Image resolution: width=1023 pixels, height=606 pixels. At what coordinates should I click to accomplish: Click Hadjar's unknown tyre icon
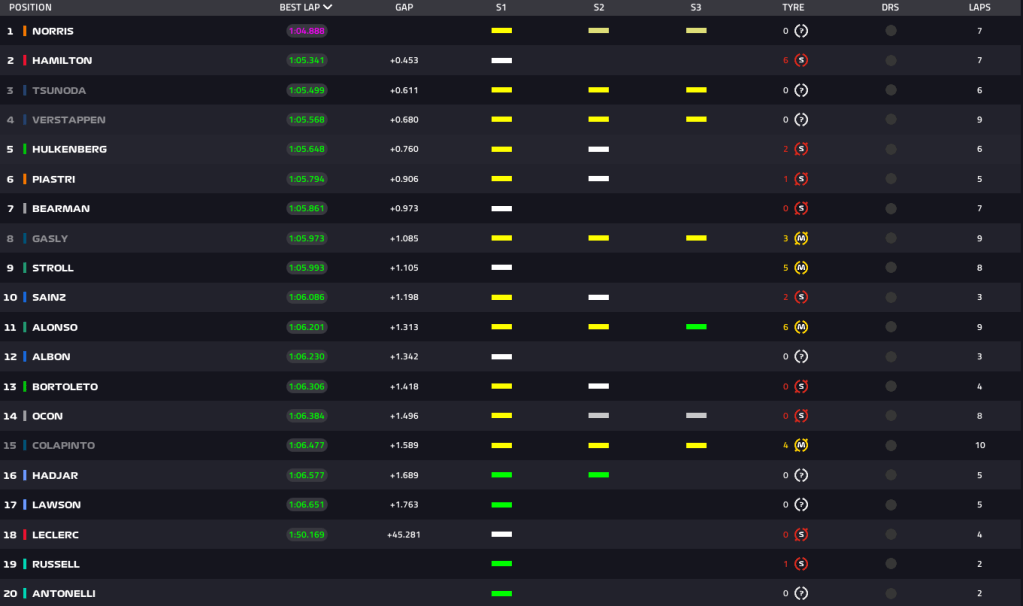(801, 475)
